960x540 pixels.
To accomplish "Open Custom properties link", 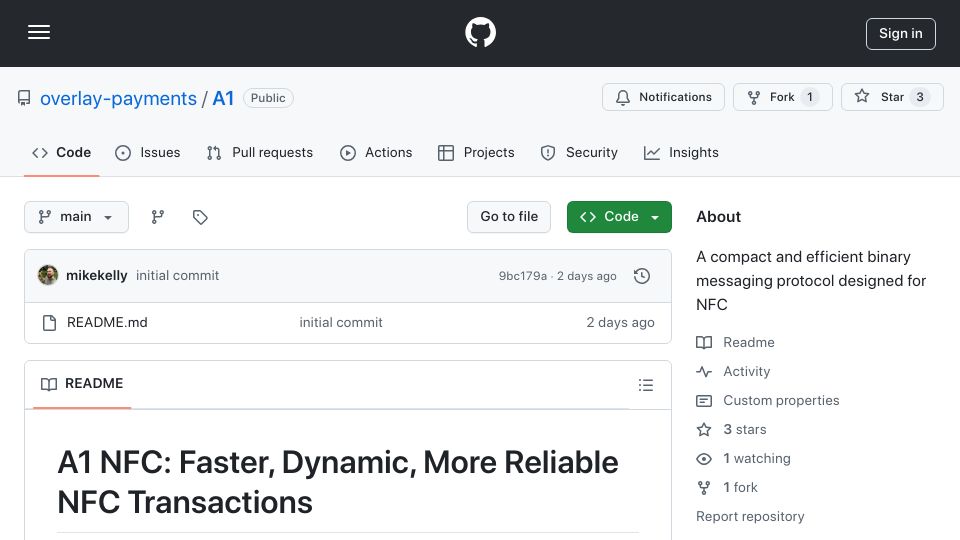I will point(781,400).
